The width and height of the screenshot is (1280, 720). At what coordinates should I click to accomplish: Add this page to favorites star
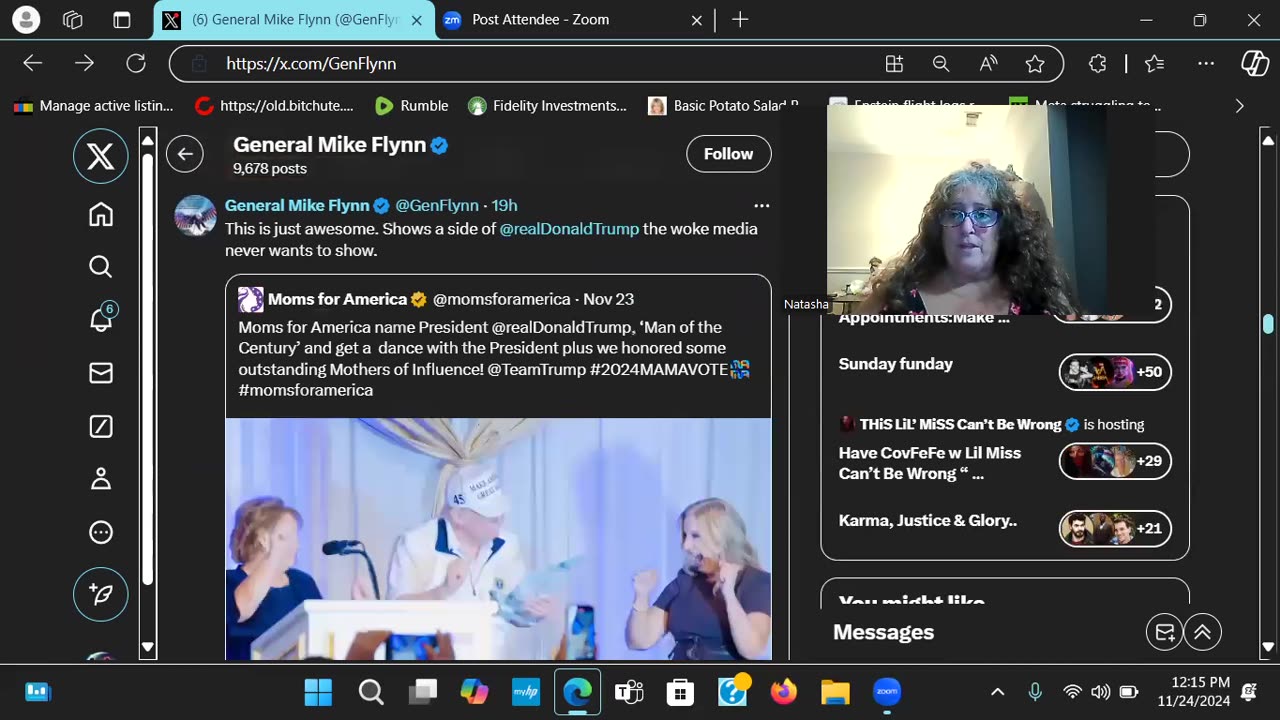(x=1035, y=64)
